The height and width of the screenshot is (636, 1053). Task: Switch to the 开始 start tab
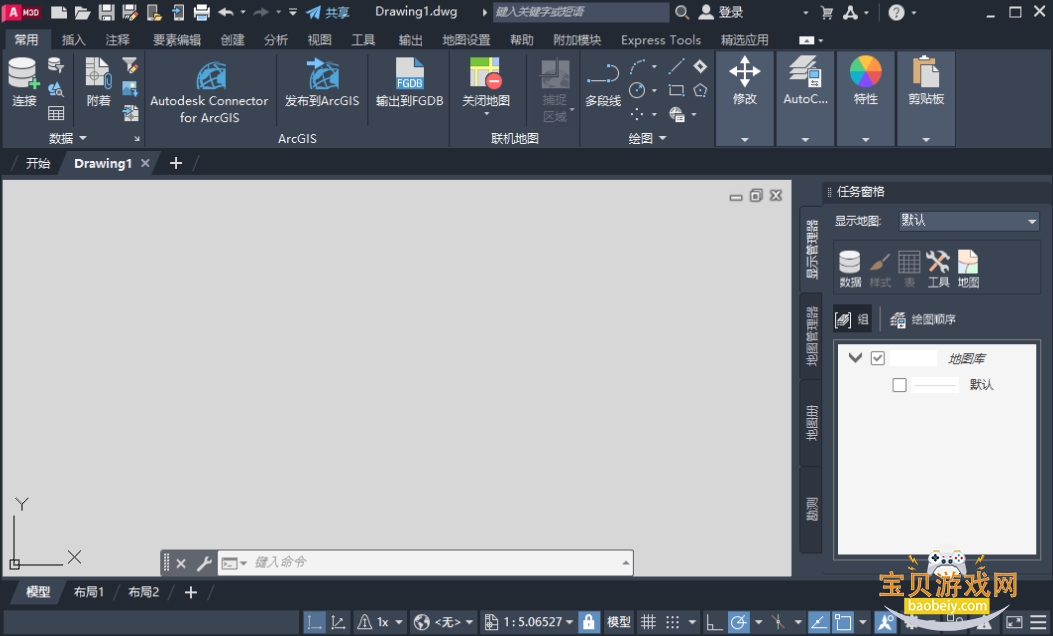point(38,163)
